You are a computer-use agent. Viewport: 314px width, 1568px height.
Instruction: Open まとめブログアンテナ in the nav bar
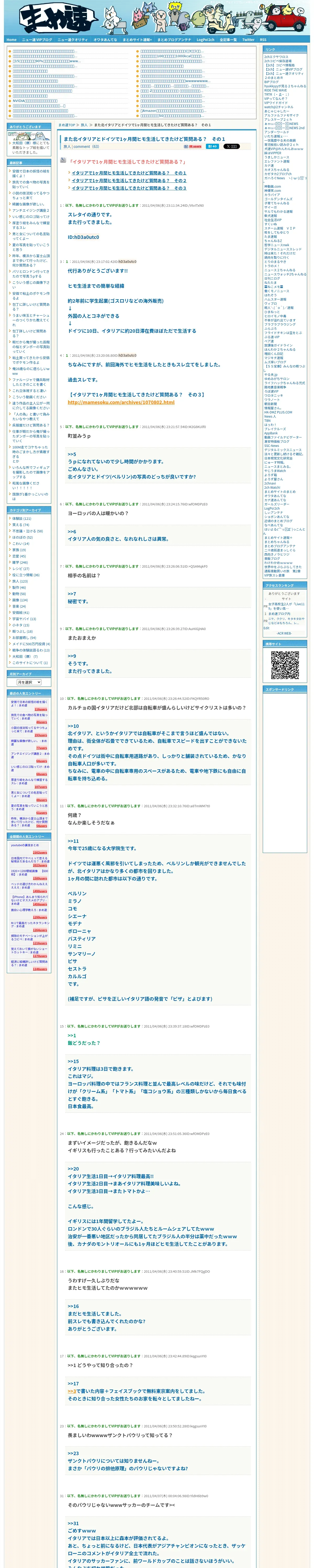[x=174, y=39]
